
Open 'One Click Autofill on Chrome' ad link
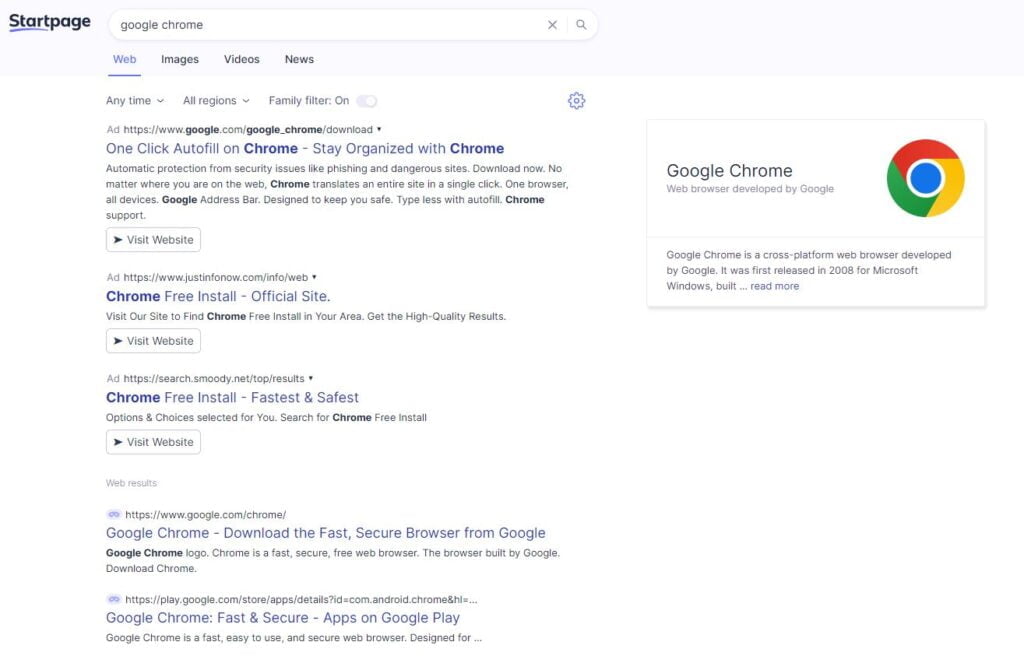pyautogui.click(x=305, y=148)
